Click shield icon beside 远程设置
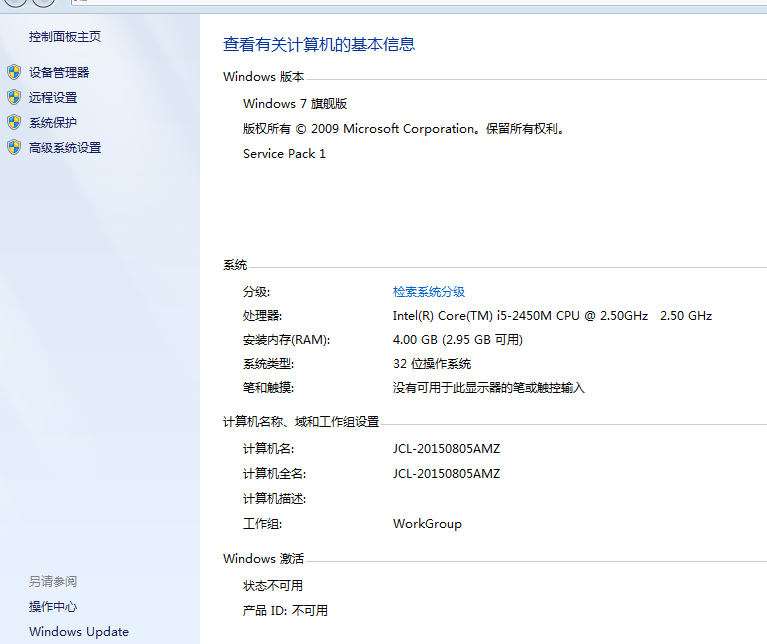The height and width of the screenshot is (644, 767). point(14,97)
